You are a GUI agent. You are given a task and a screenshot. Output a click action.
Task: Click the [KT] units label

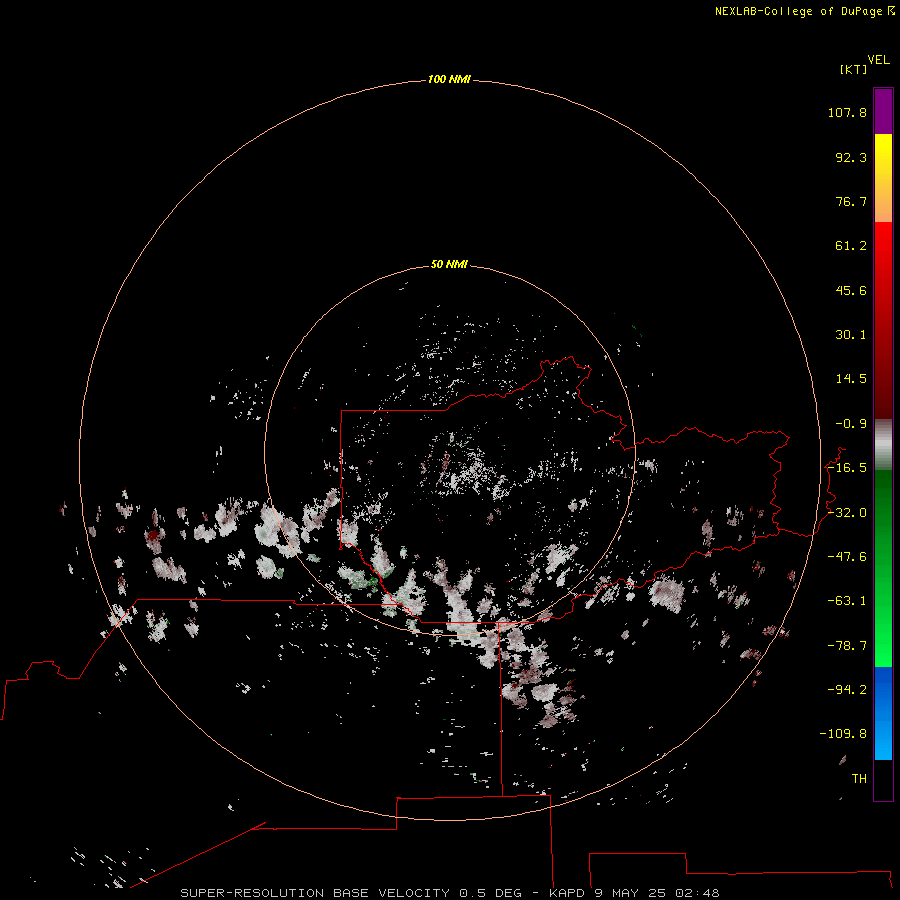[x=854, y=69]
